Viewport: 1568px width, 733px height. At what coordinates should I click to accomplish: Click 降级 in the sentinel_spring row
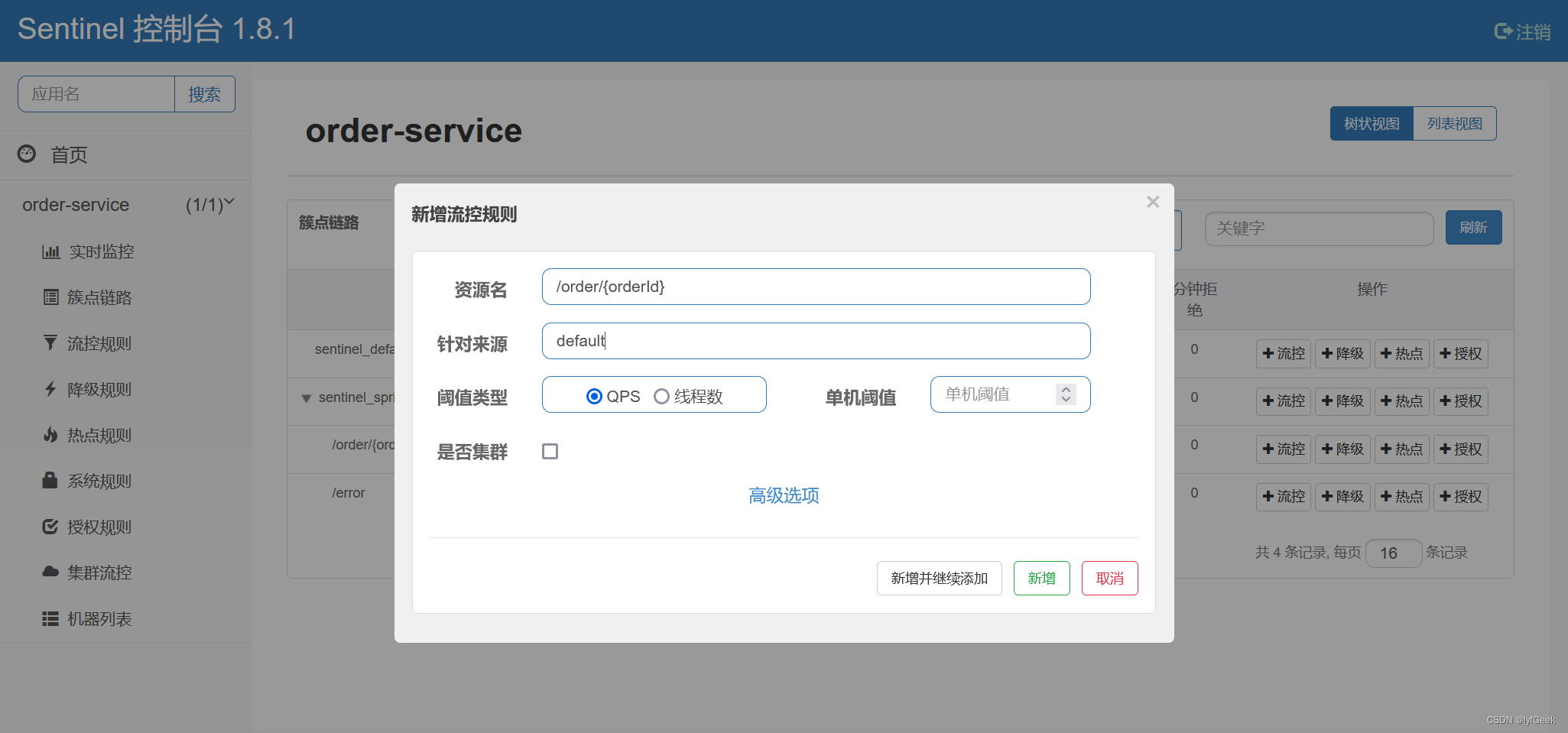click(1342, 401)
